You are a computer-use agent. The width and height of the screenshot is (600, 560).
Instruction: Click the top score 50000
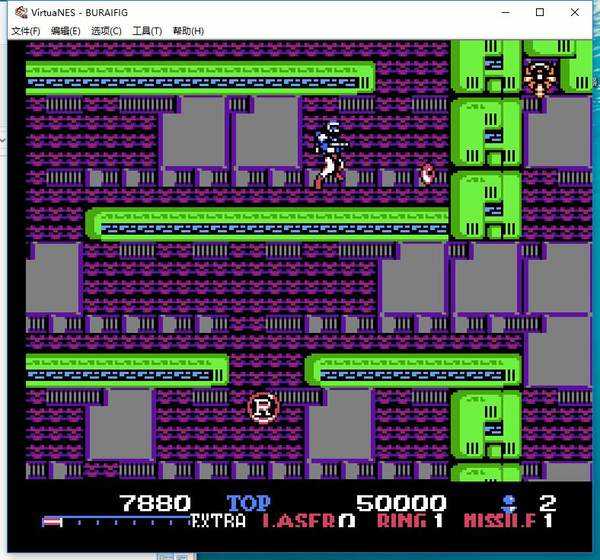tap(401, 503)
